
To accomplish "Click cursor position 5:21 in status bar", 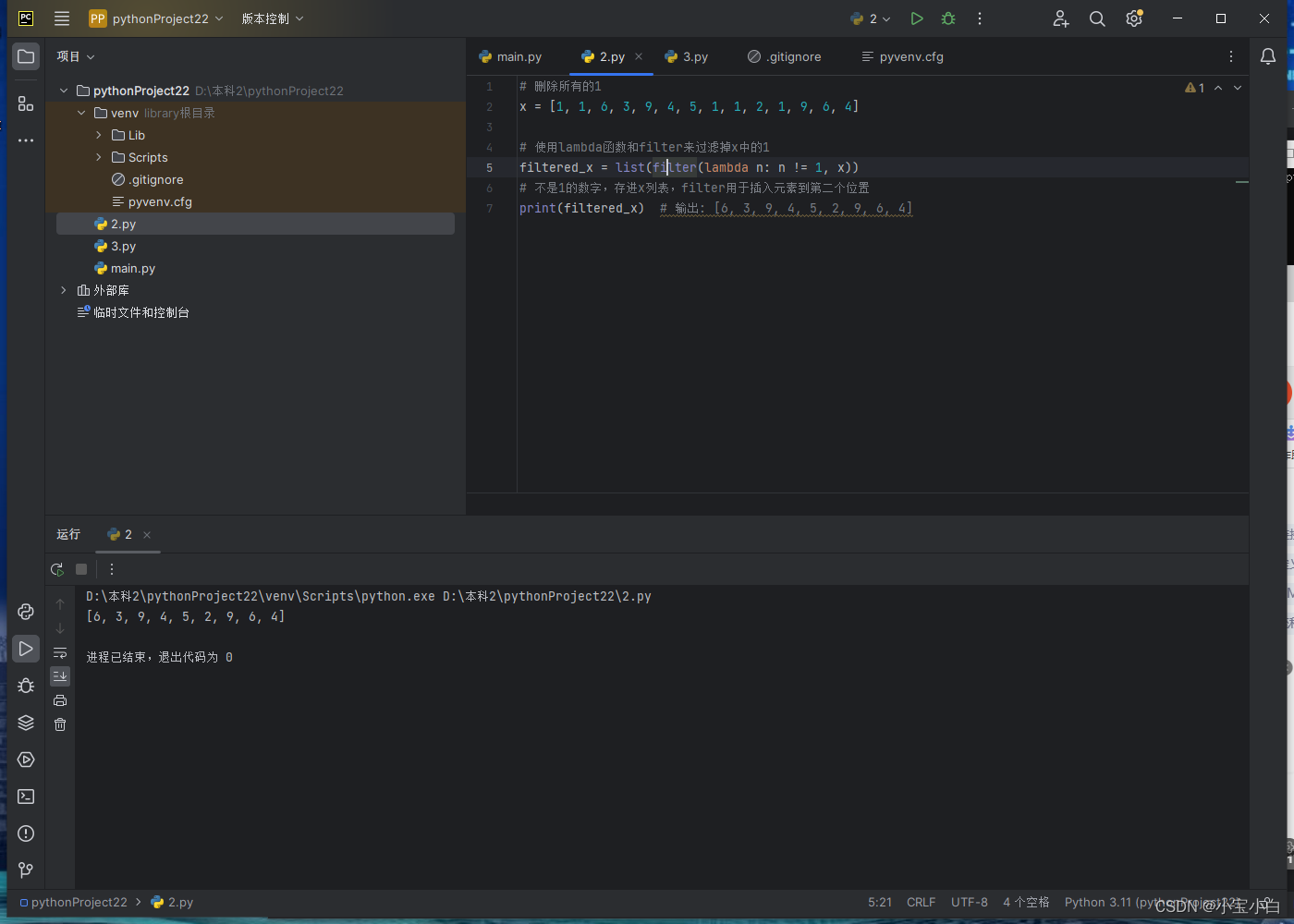I will (880, 902).
